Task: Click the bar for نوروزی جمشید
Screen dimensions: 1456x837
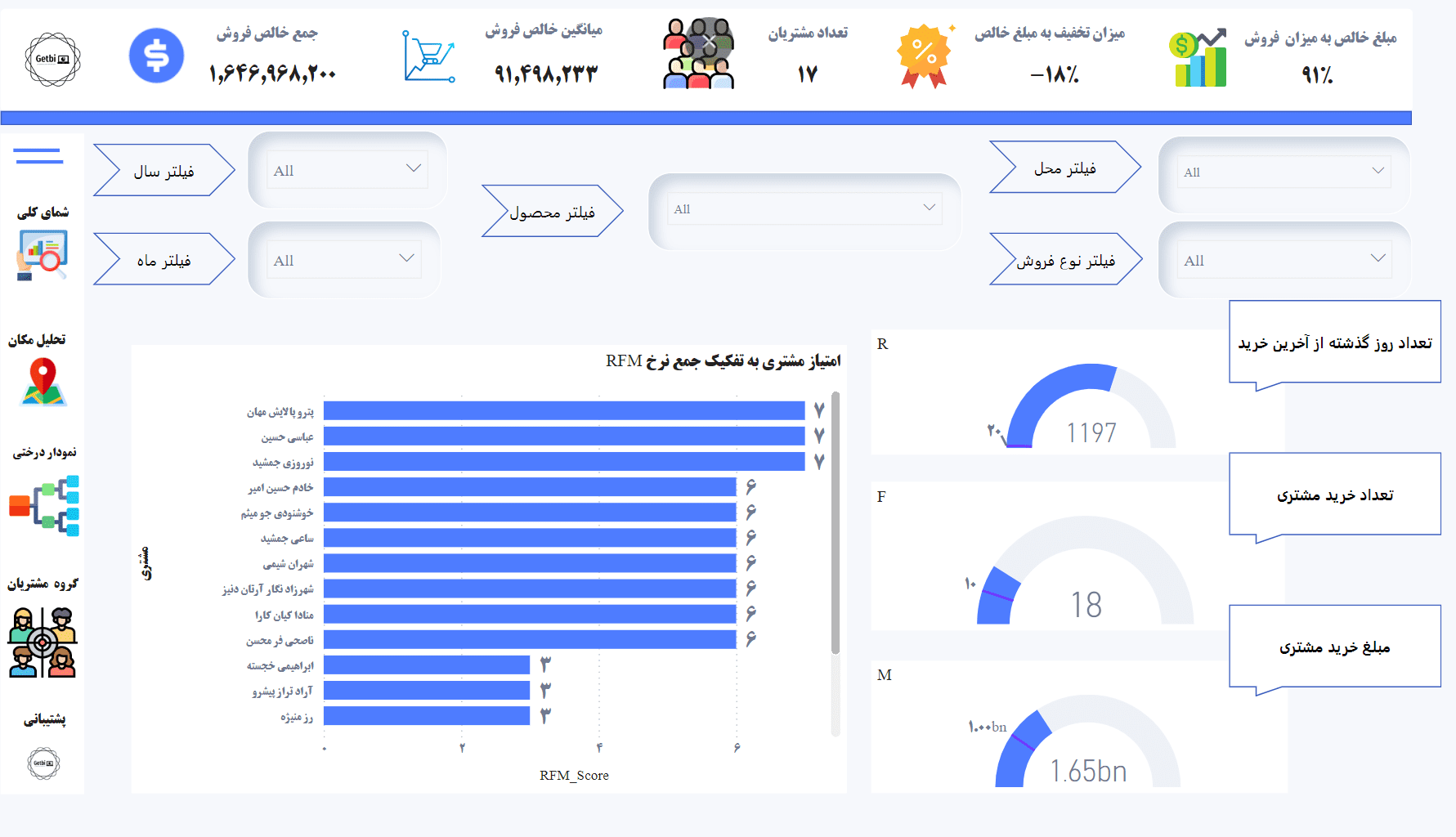Action: pos(564,462)
